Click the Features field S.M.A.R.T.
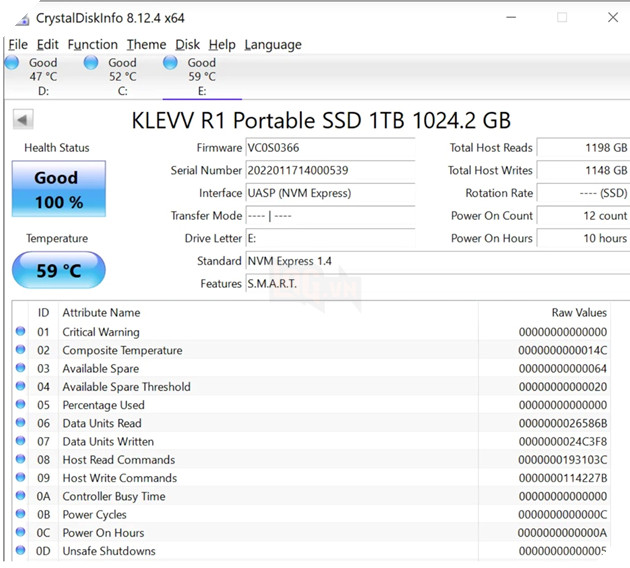 point(438,284)
